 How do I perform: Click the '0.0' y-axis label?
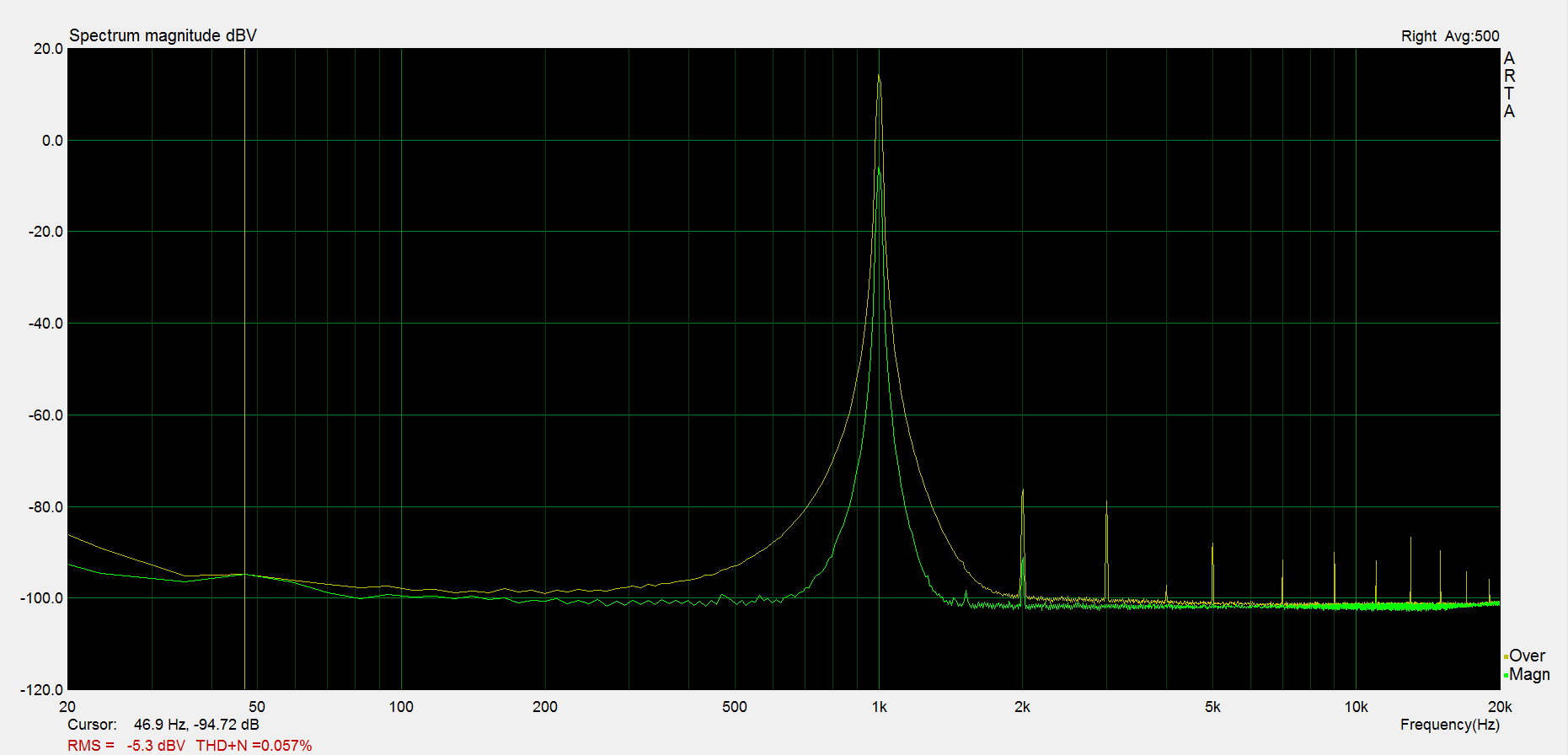[x=52, y=141]
